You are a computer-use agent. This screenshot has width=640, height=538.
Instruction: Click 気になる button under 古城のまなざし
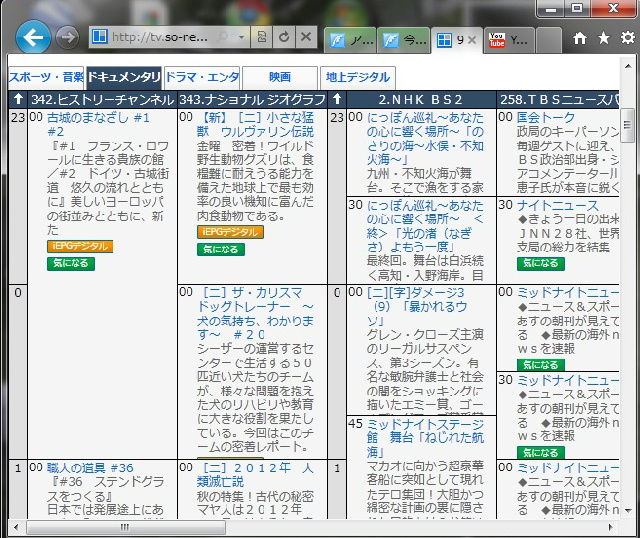pos(71,264)
